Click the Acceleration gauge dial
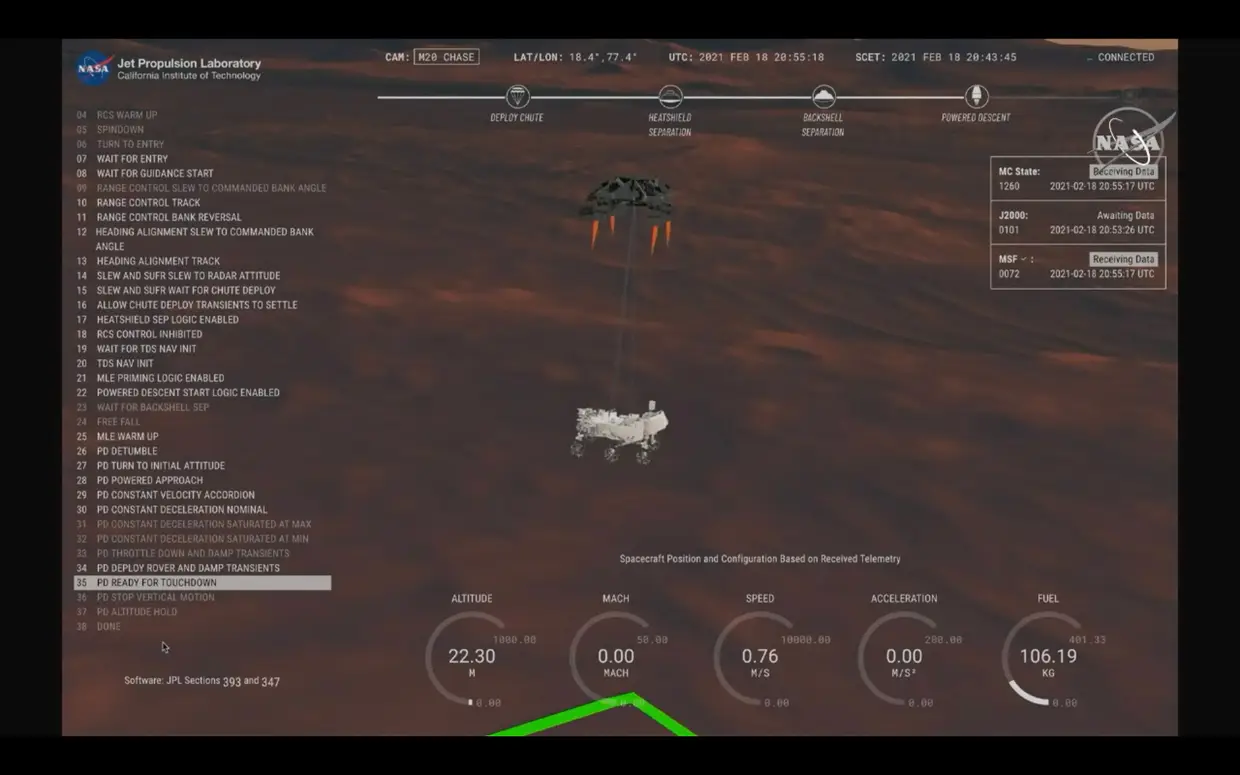 [904, 658]
